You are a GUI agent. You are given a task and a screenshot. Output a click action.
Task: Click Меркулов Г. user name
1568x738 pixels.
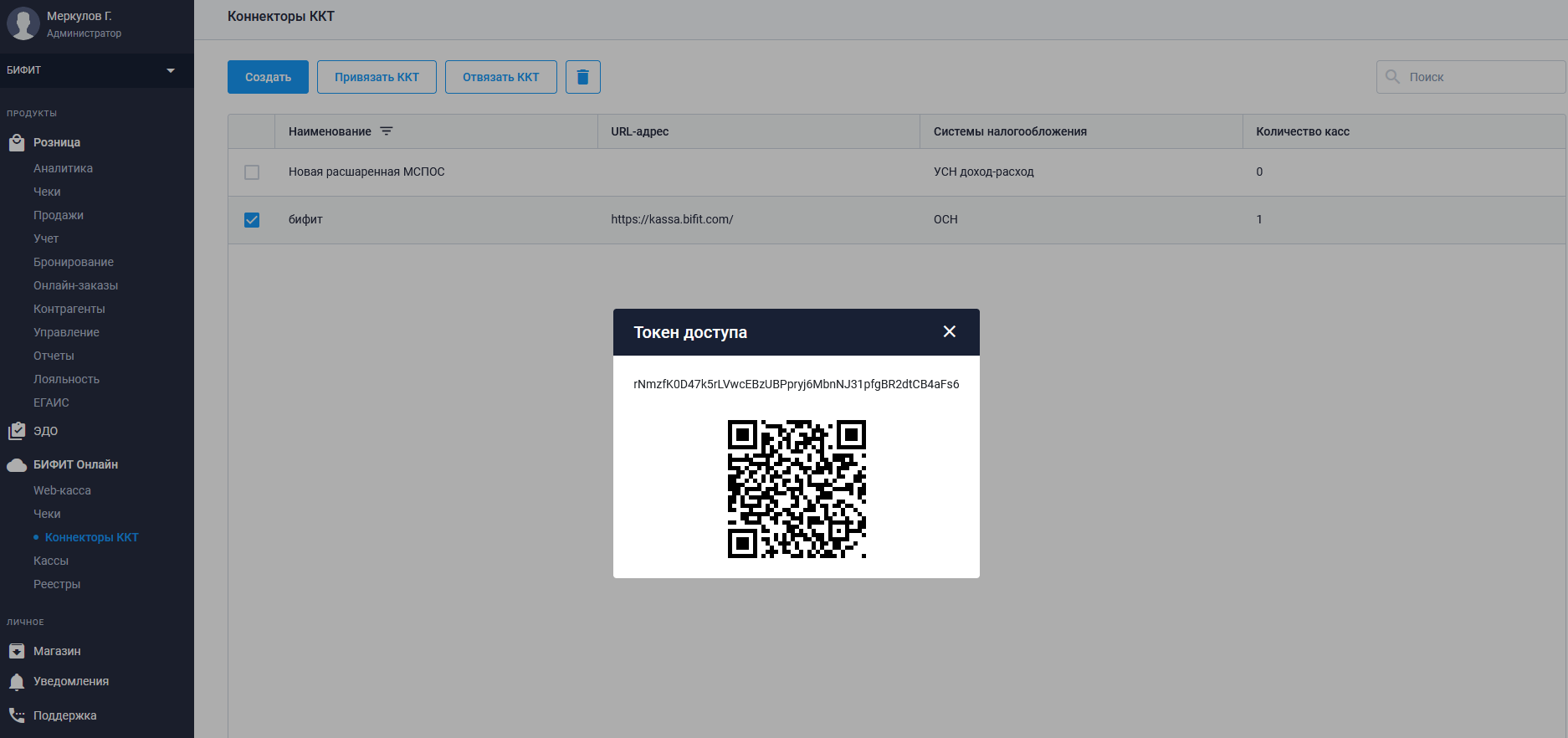[79, 16]
